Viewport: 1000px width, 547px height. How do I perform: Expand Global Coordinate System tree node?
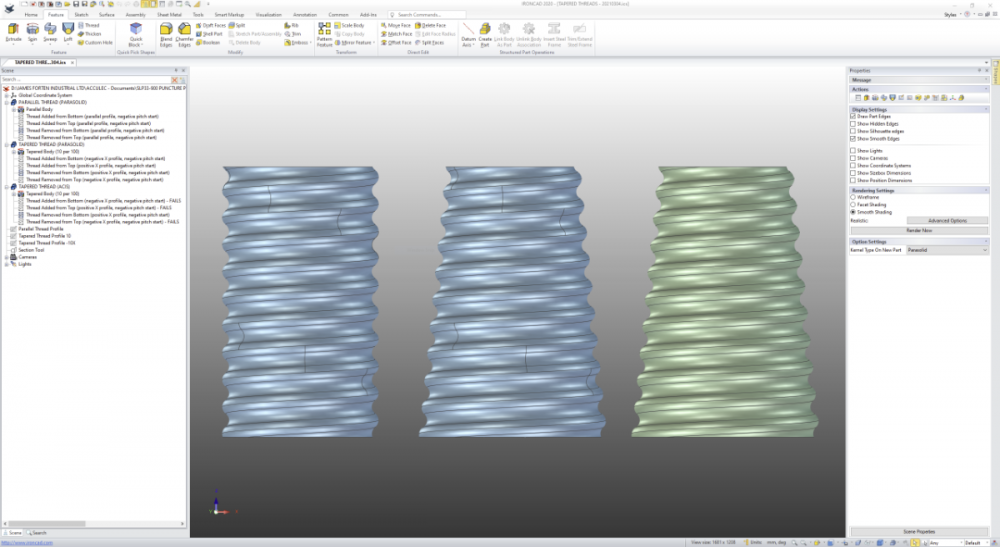click(6, 95)
